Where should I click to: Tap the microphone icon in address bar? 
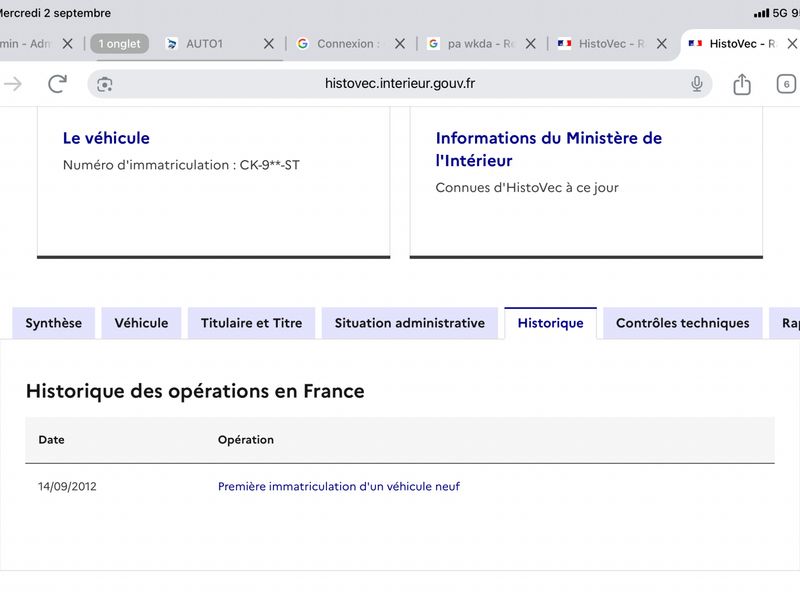pyautogui.click(x=696, y=84)
